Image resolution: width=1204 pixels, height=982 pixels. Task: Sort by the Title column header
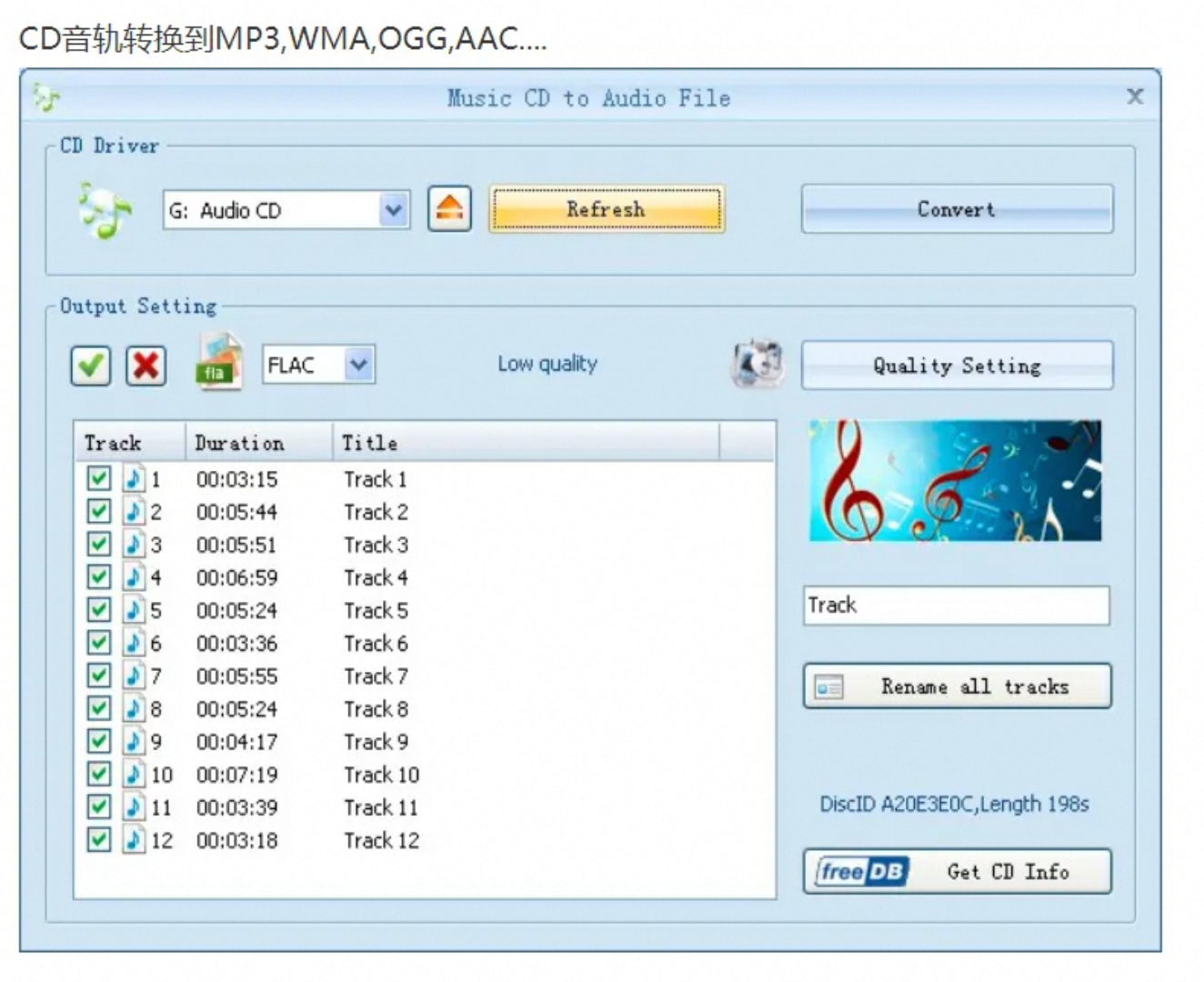point(526,443)
